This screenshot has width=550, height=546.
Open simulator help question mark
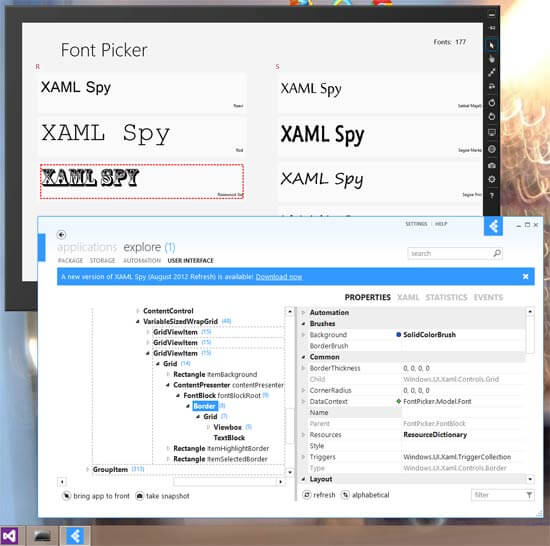491,196
